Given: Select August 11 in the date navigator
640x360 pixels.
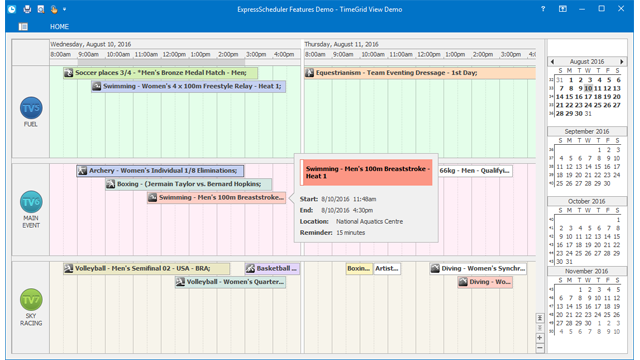Looking at the screenshot, I should coord(598,88).
